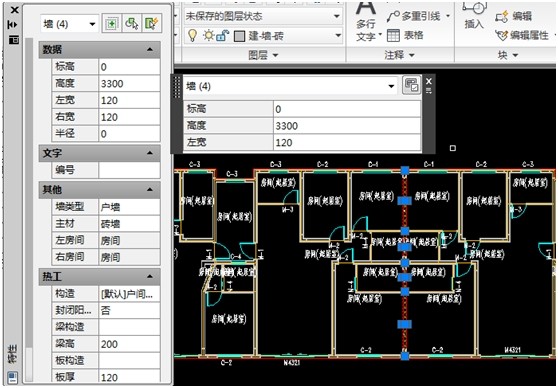Screen dimensions: 558x388
Task: Click the 表格 table tool icon
Action: point(394,35)
